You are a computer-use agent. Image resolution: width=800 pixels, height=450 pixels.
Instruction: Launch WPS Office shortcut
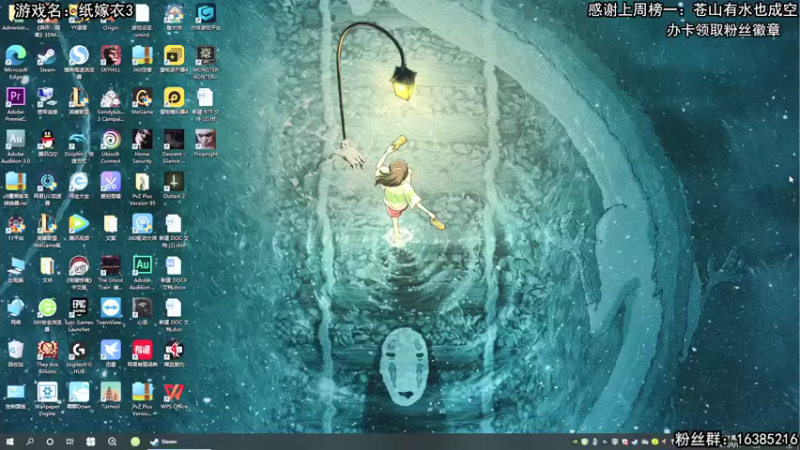174,397
